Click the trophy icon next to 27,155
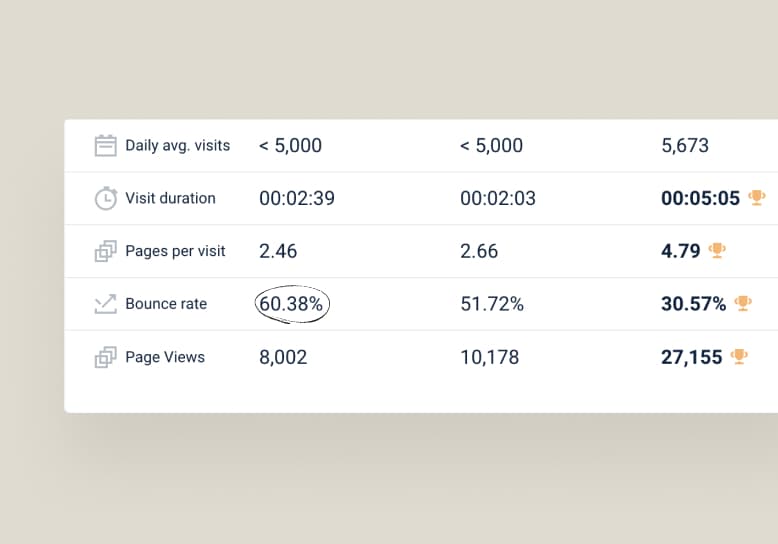This screenshot has height=544, width=778. pyautogui.click(x=739, y=357)
